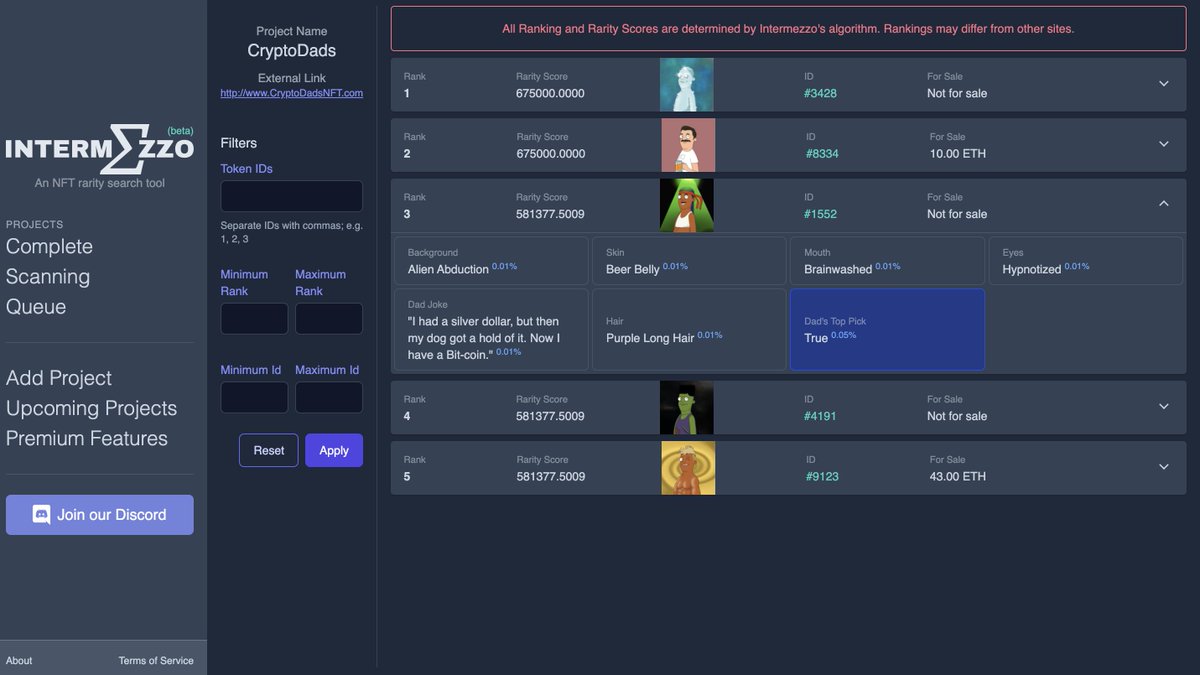This screenshot has height=675, width=1200.
Task: Click the ranking disclaimer banner
Action: coord(788,29)
